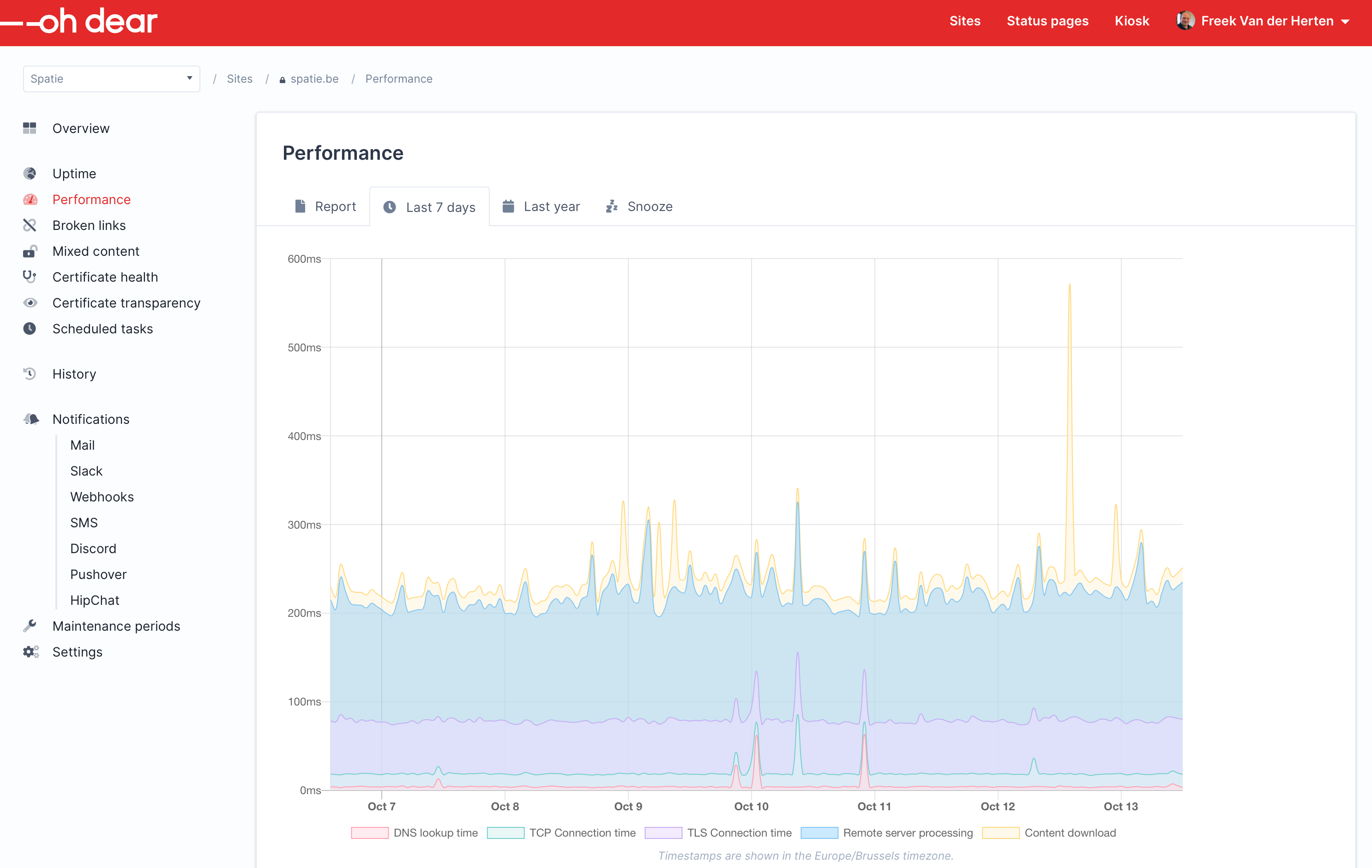The width and height of the screenshot is (1372, 868).
Task: Click the Certificate transparency eye icon
Action: 30,302
